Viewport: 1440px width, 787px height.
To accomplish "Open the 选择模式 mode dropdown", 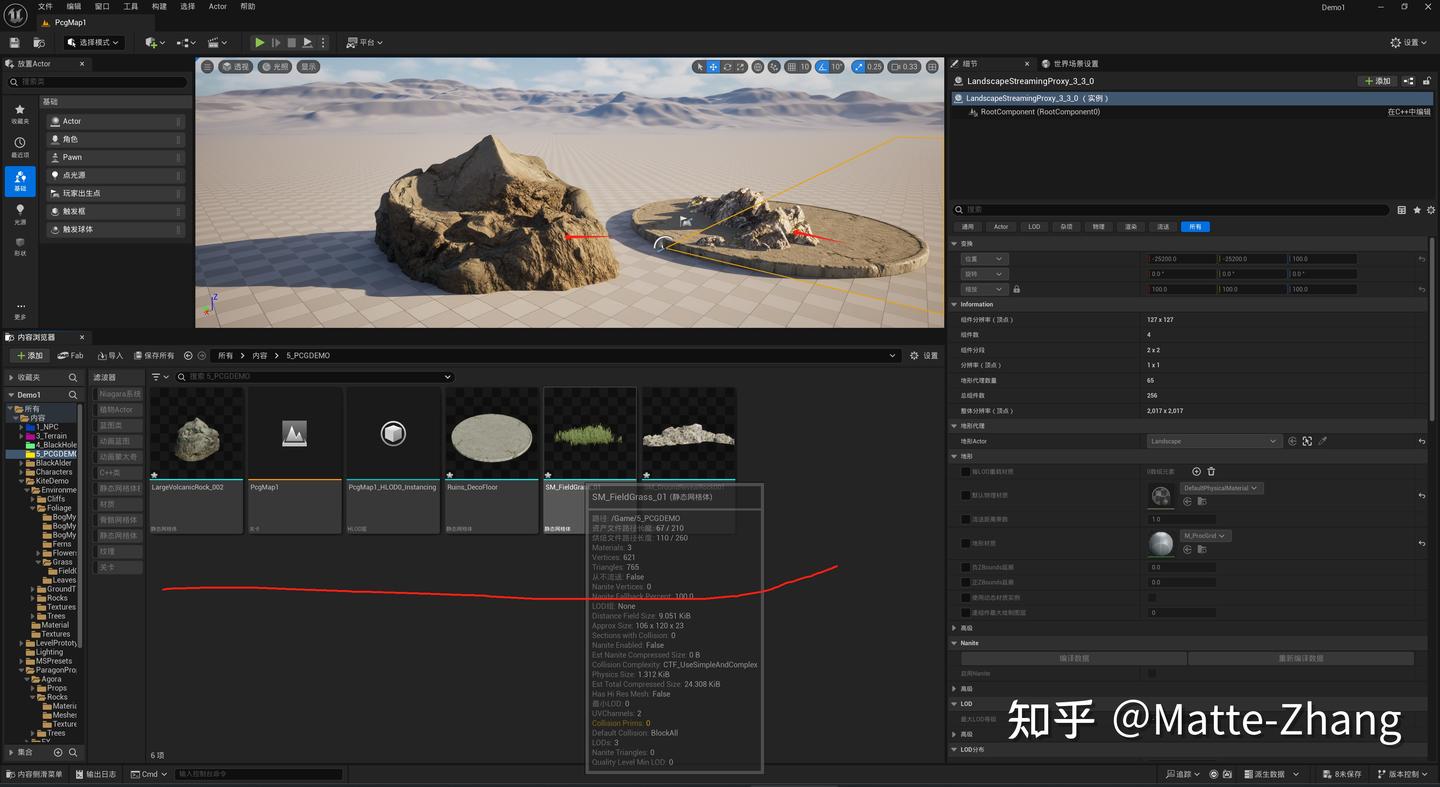I will tap(94, 43).
